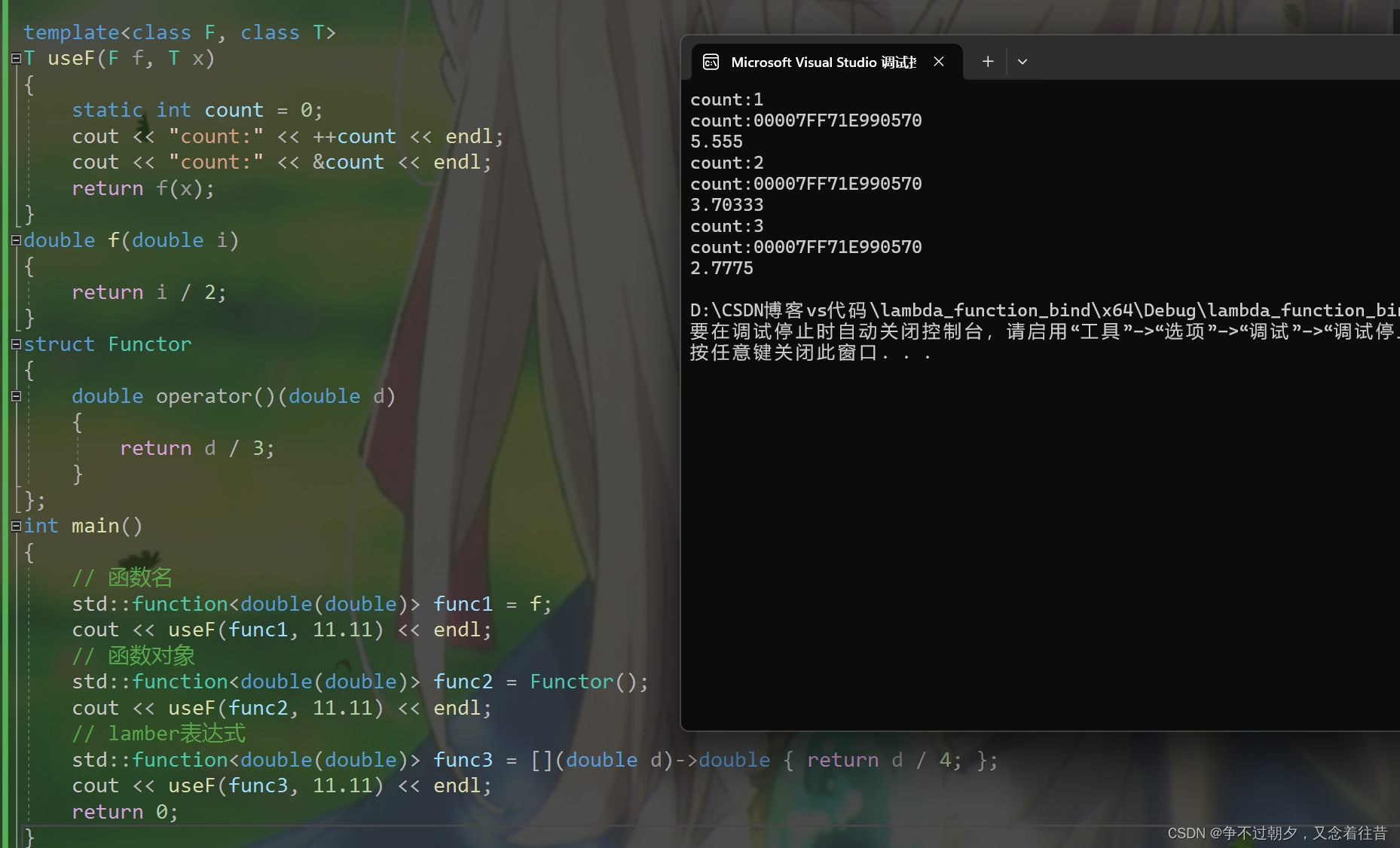1400x848 pixels.
Task: Click console output line 'count:3'
Action: pyautogui.click(x=727, y=226)
